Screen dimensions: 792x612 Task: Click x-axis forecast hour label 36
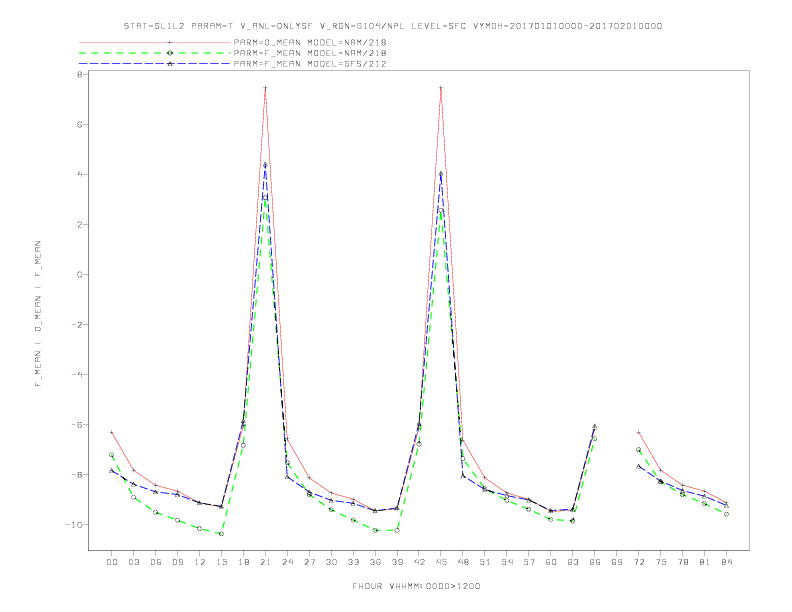(x=375, y=562)
